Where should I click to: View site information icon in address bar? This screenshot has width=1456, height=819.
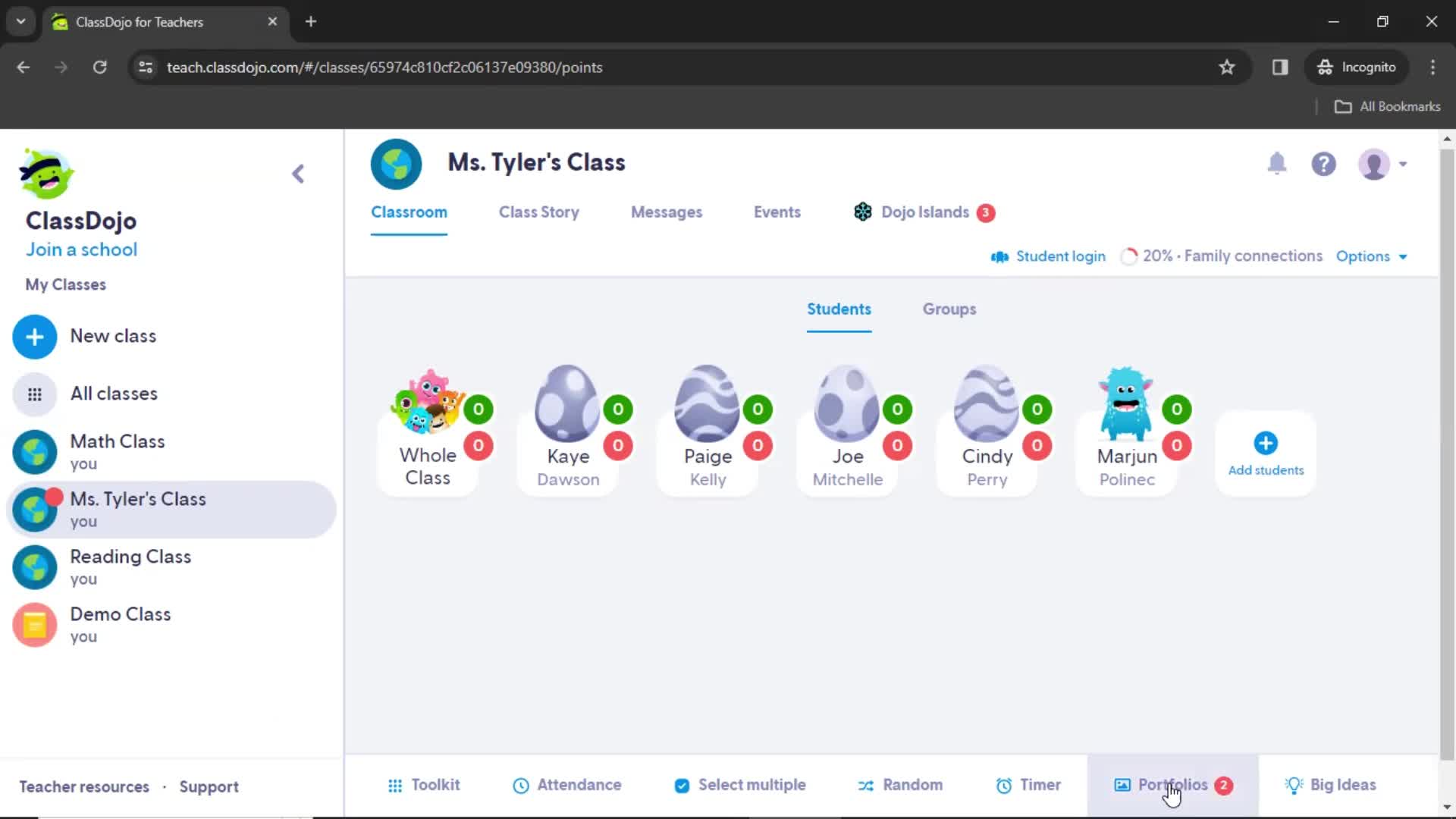point(146,67)
